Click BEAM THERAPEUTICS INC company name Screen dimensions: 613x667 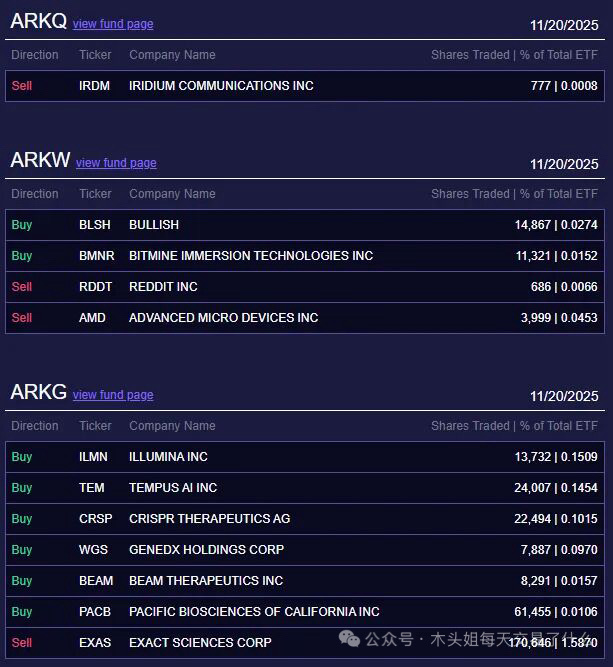(x=206, y=581)
